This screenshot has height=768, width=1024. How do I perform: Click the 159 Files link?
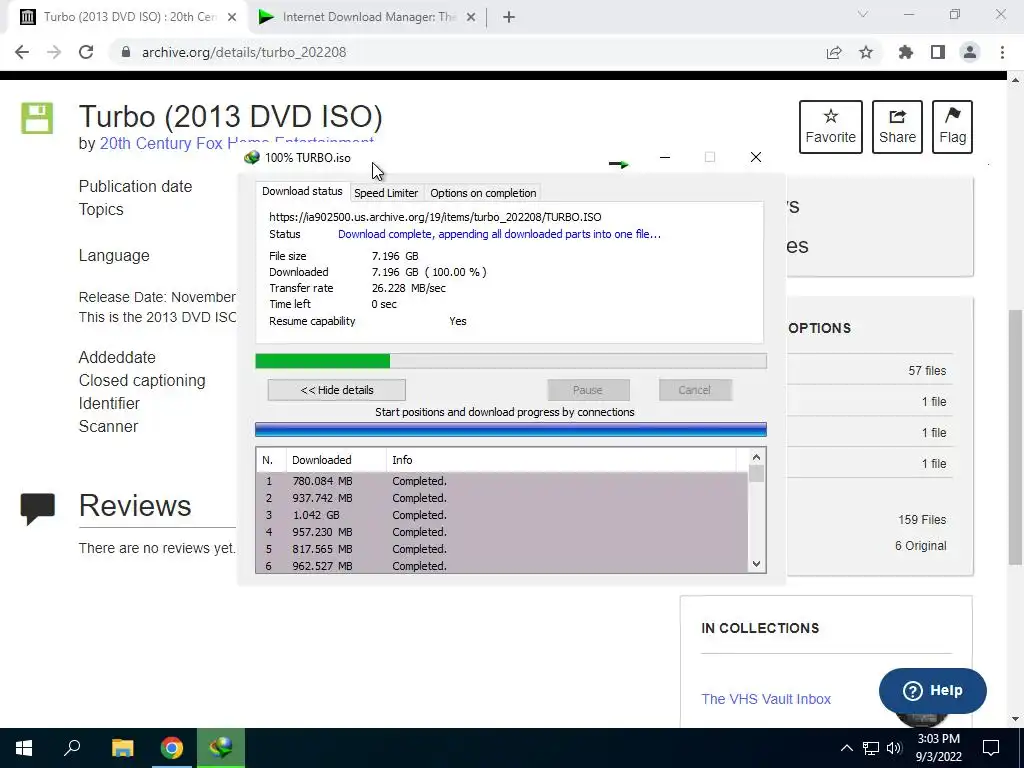coord(921,520)
